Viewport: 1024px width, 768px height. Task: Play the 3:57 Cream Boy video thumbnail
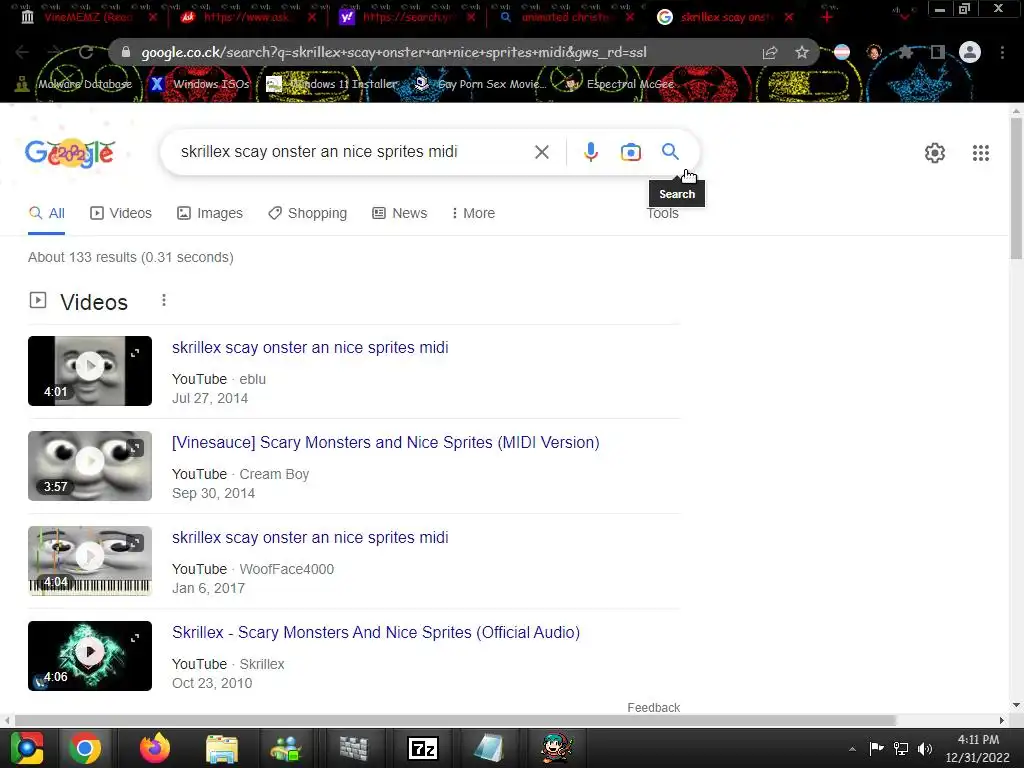pos(90,466)
